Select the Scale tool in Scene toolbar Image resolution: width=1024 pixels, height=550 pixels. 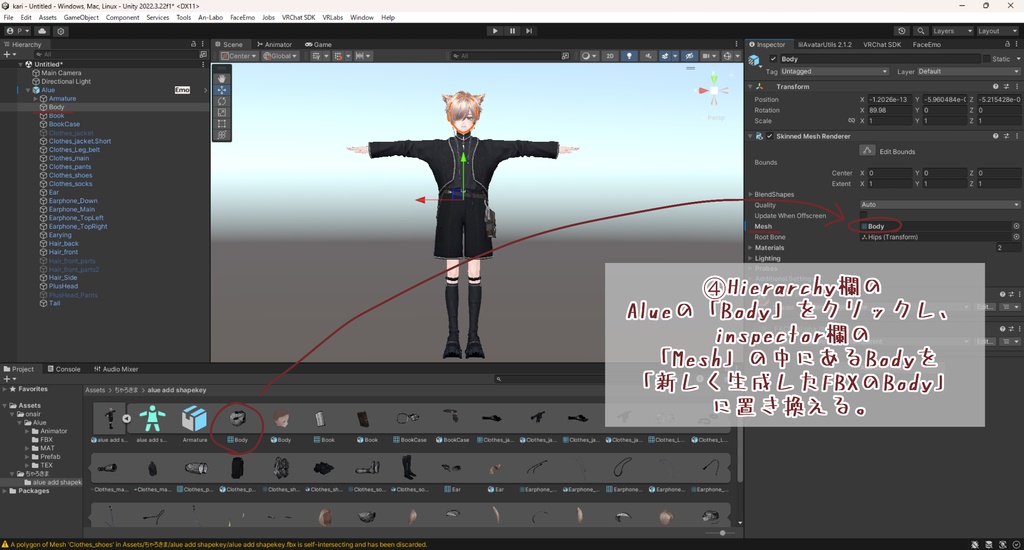tap(222, 112)
